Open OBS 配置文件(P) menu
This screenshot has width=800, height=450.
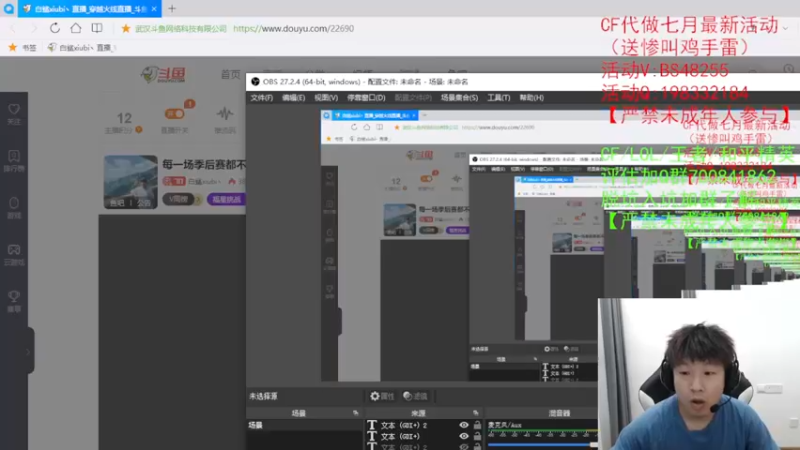[413, 97]
